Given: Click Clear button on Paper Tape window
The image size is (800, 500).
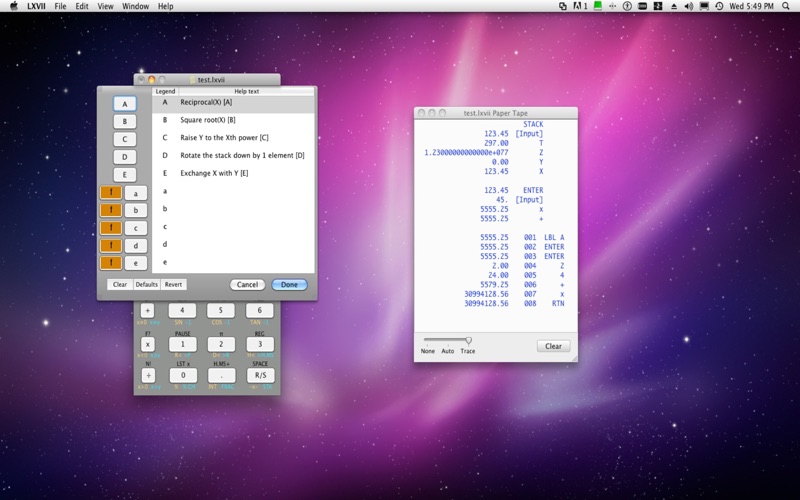Looking at the screenshot, I should pos(553,346).
